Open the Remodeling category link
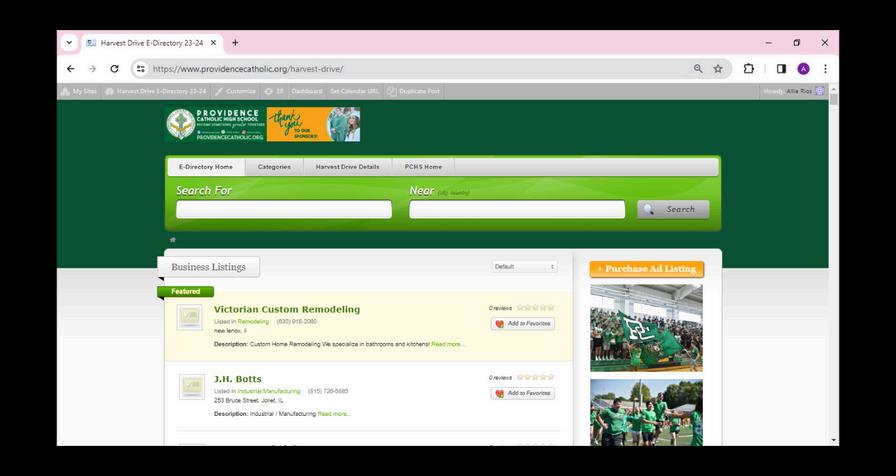896x476 pixels. click(253, 322)
